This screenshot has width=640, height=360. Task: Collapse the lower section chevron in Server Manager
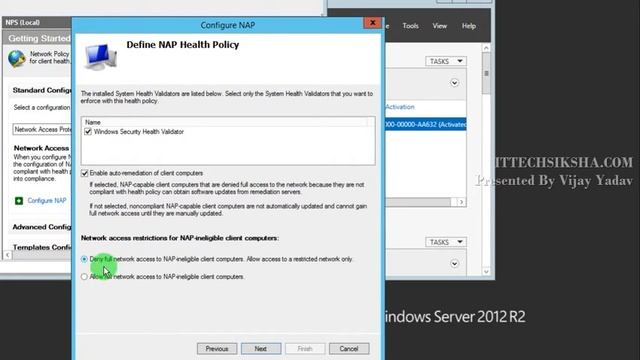click(454, 264)
